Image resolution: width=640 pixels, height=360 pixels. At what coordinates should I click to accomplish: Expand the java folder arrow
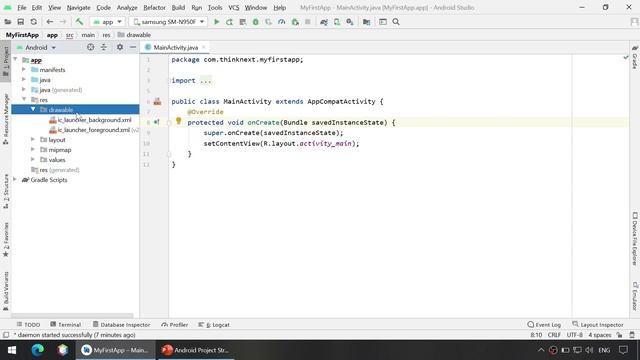24,79
